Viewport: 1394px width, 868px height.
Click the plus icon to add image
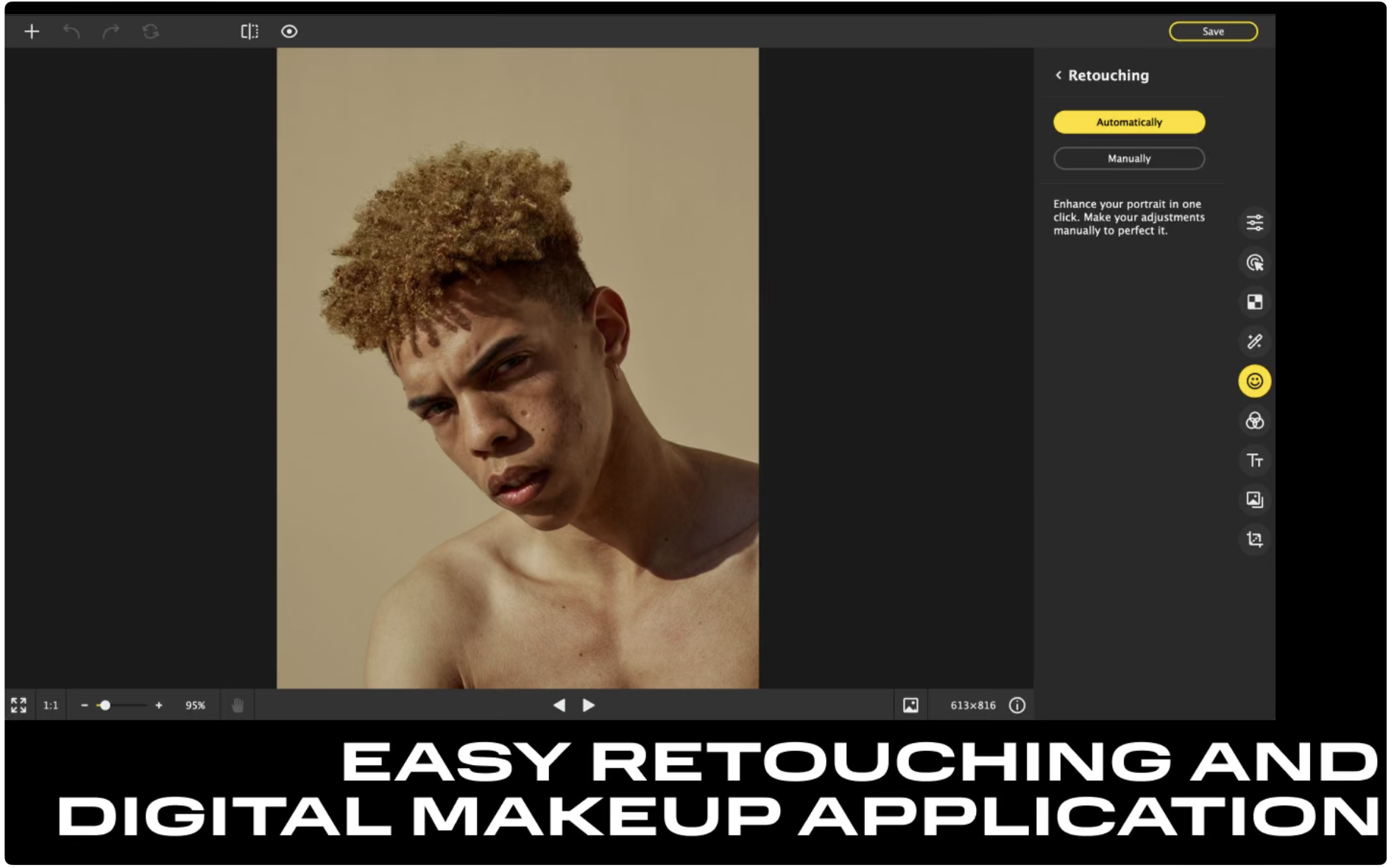(32, 32)
